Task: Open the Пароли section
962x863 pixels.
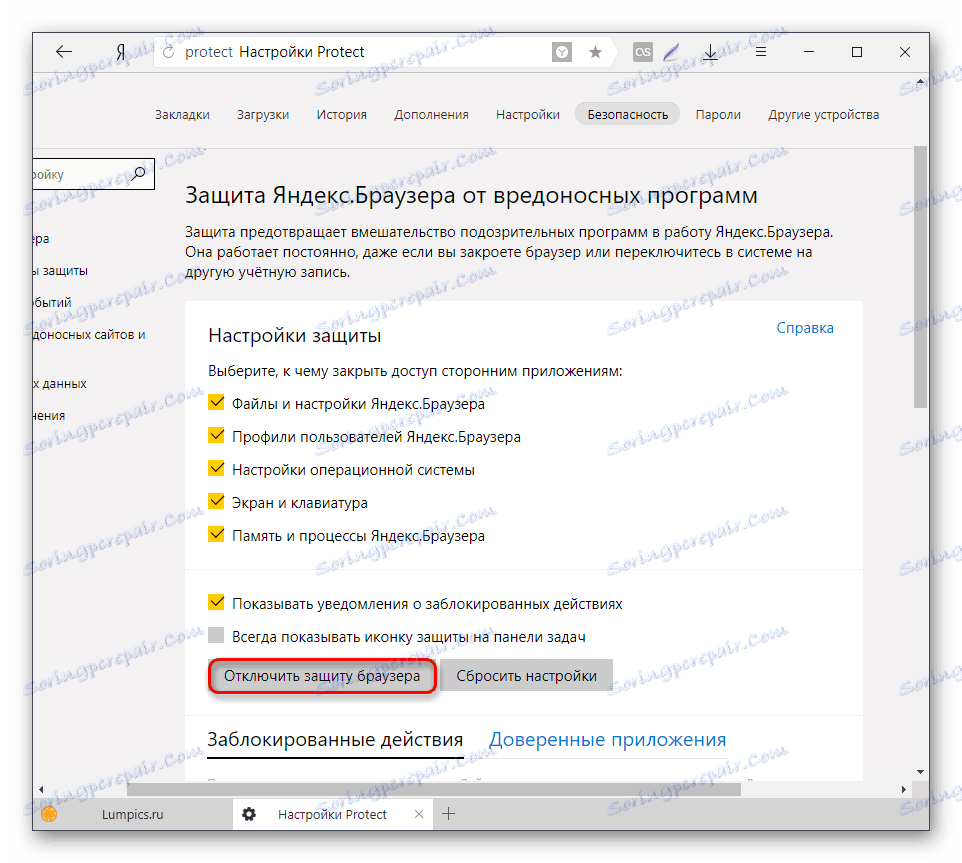Action: (718, 115)
